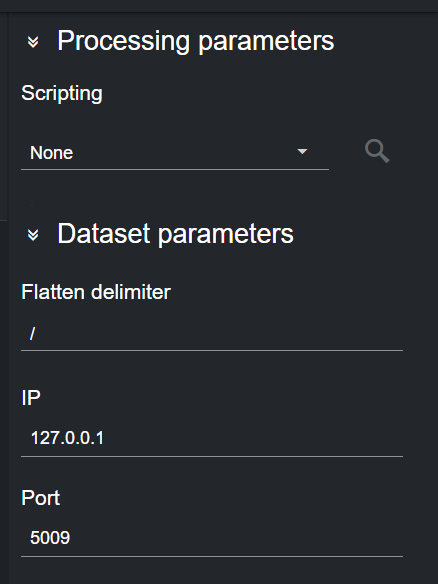Click the dark header bar above the panel
This screenshot has width=438, height=584.
(219, 6)
